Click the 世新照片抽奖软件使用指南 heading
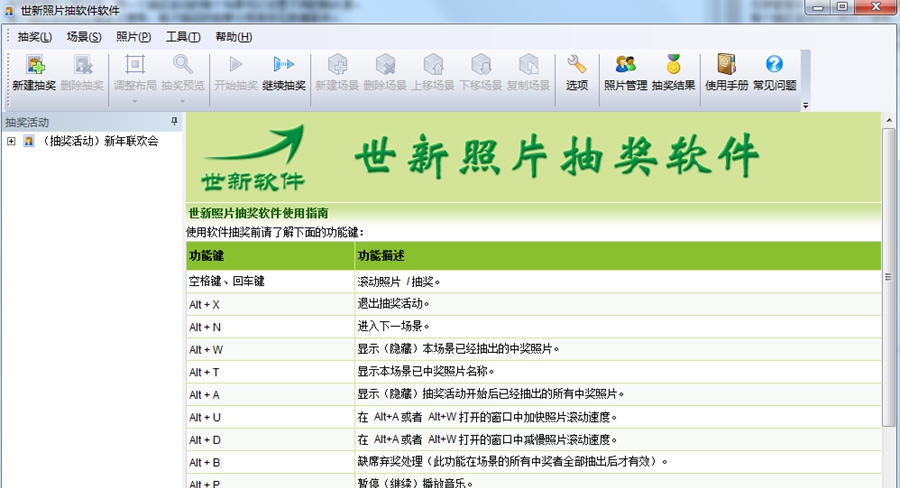Screen dimensions: 900x488 [x=258, y=213]
